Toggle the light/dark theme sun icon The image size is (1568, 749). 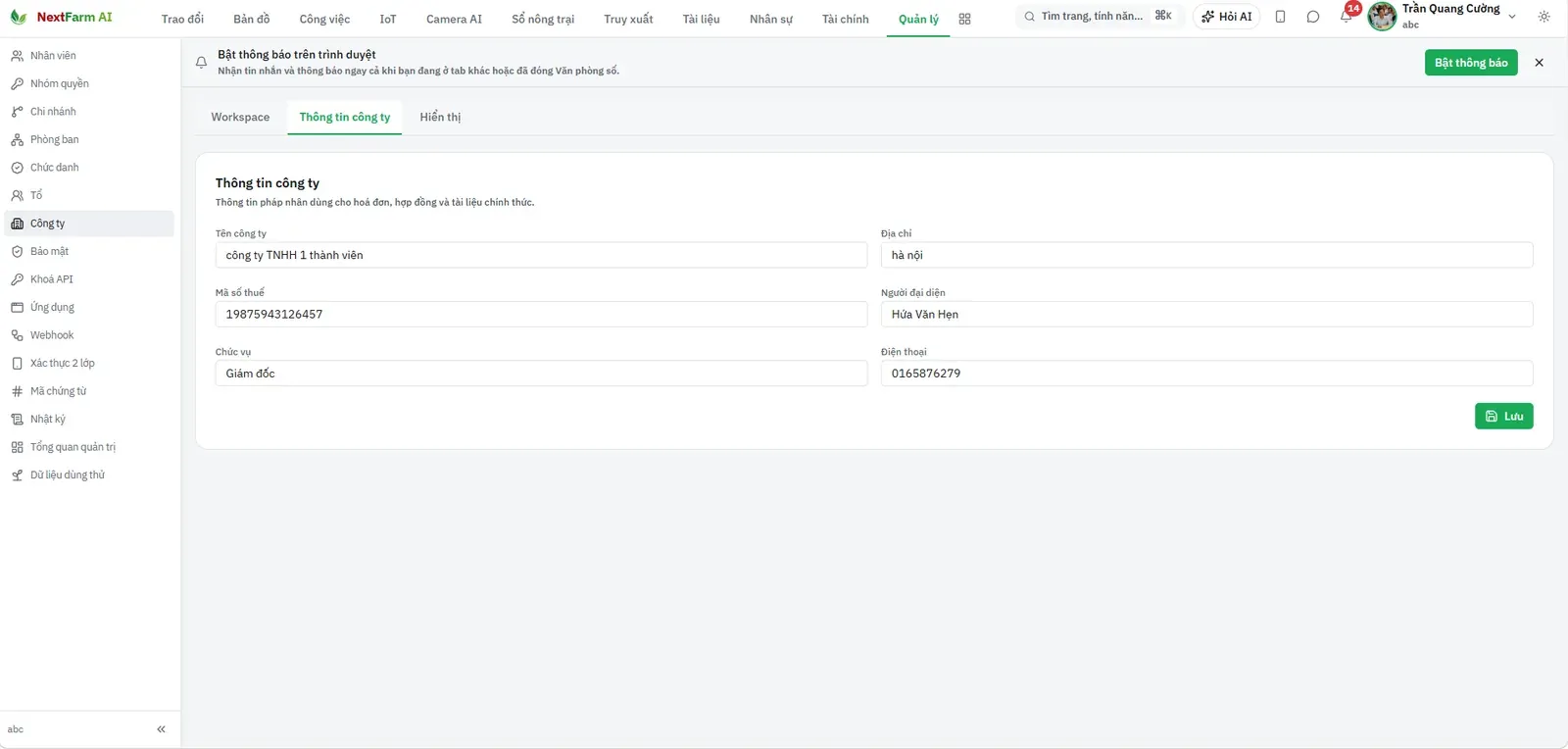point(1543,17)
